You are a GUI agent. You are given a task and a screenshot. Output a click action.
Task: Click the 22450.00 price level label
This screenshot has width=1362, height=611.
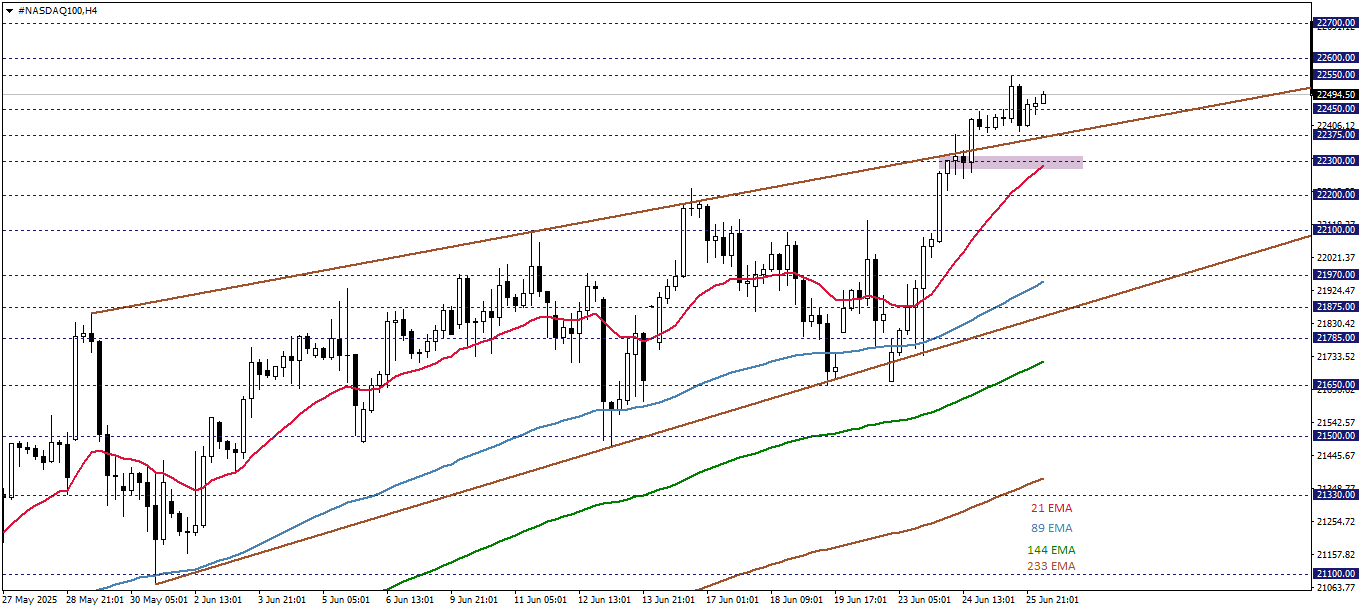[1336, 109]
